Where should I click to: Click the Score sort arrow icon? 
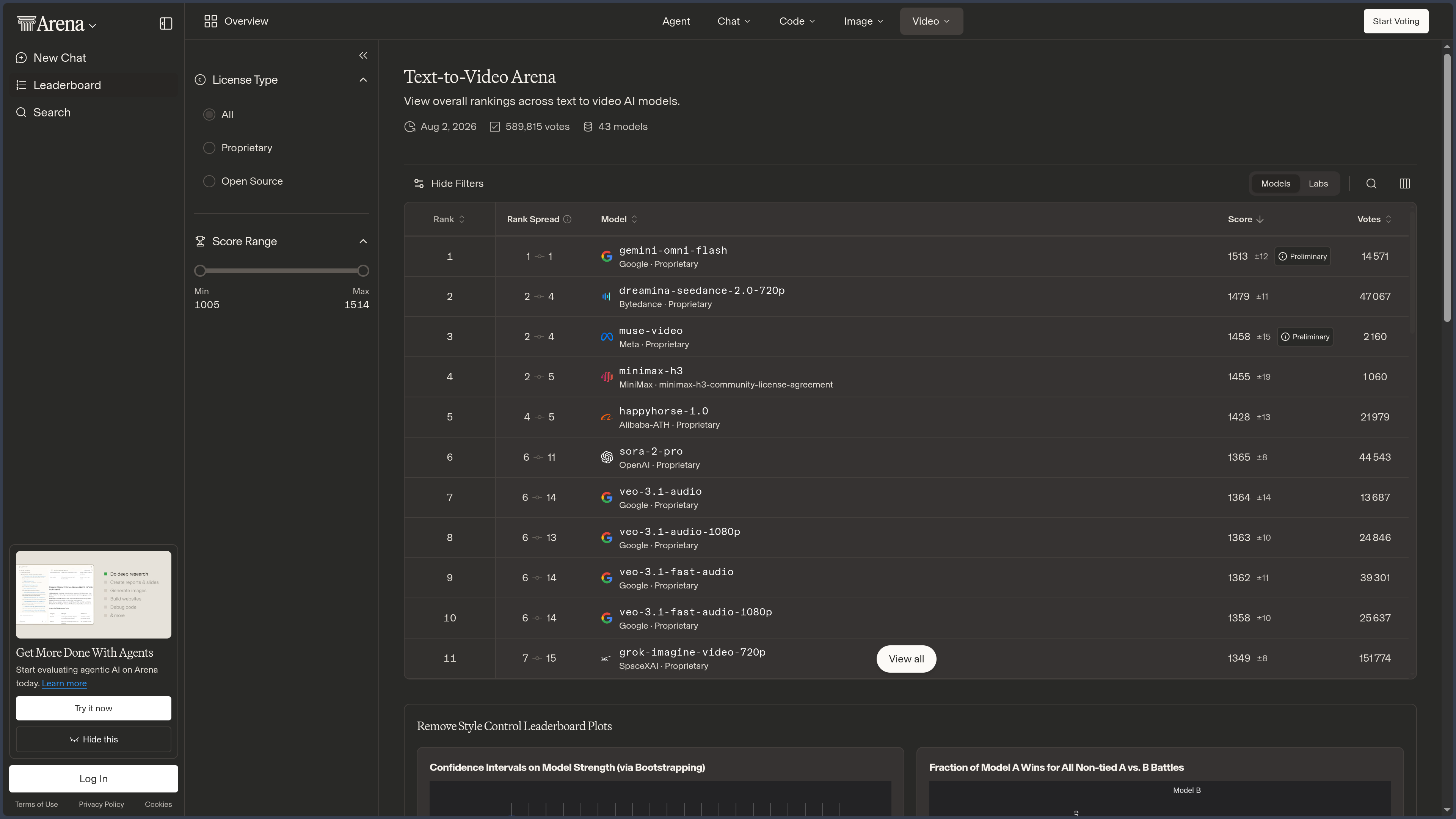pyautogui.click(x=1260, y=219)
